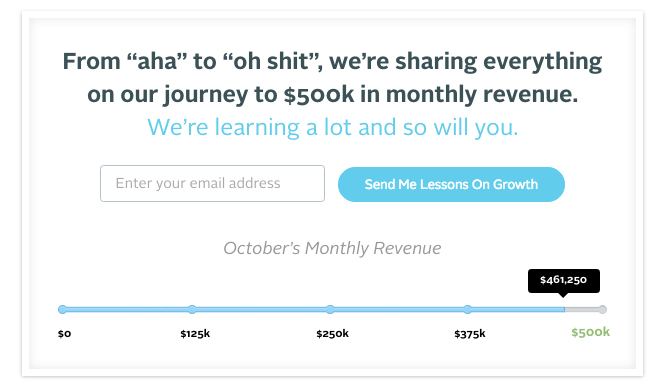Click the bold headline about sharing everything
This screenshot has width=662, height=391.
(x=332, y=78)
